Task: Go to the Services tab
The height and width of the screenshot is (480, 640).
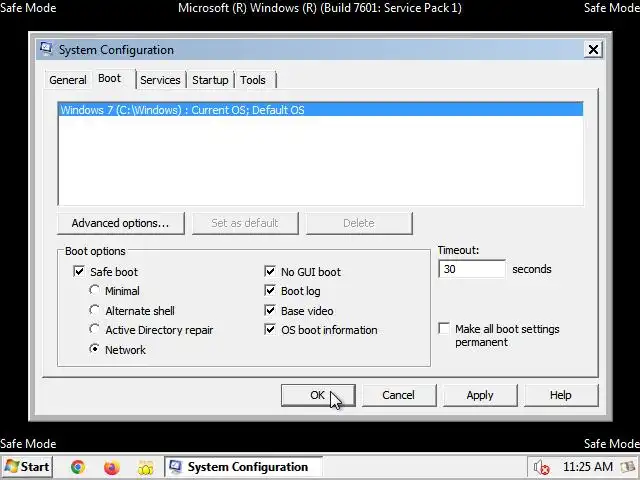Action: (160, 80)
